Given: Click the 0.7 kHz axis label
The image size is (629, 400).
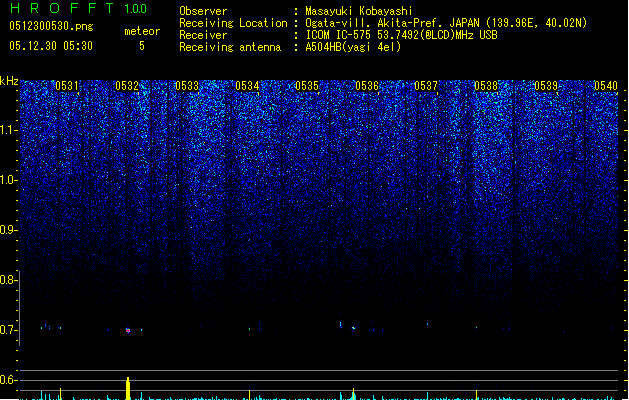Looking at the screenshot, I should point(9,330).
